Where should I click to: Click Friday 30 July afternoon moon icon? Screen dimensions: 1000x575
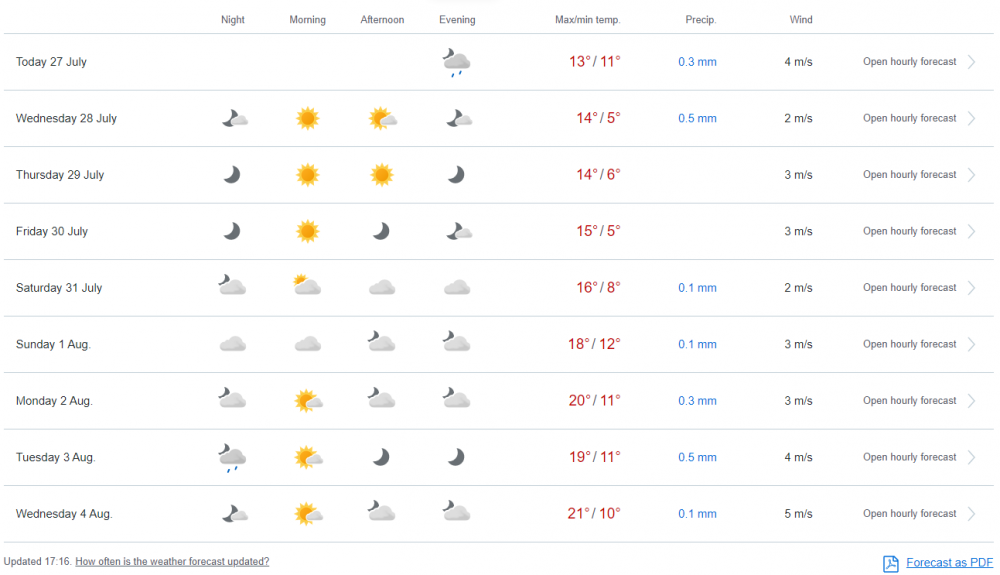[x=381, y=231]
